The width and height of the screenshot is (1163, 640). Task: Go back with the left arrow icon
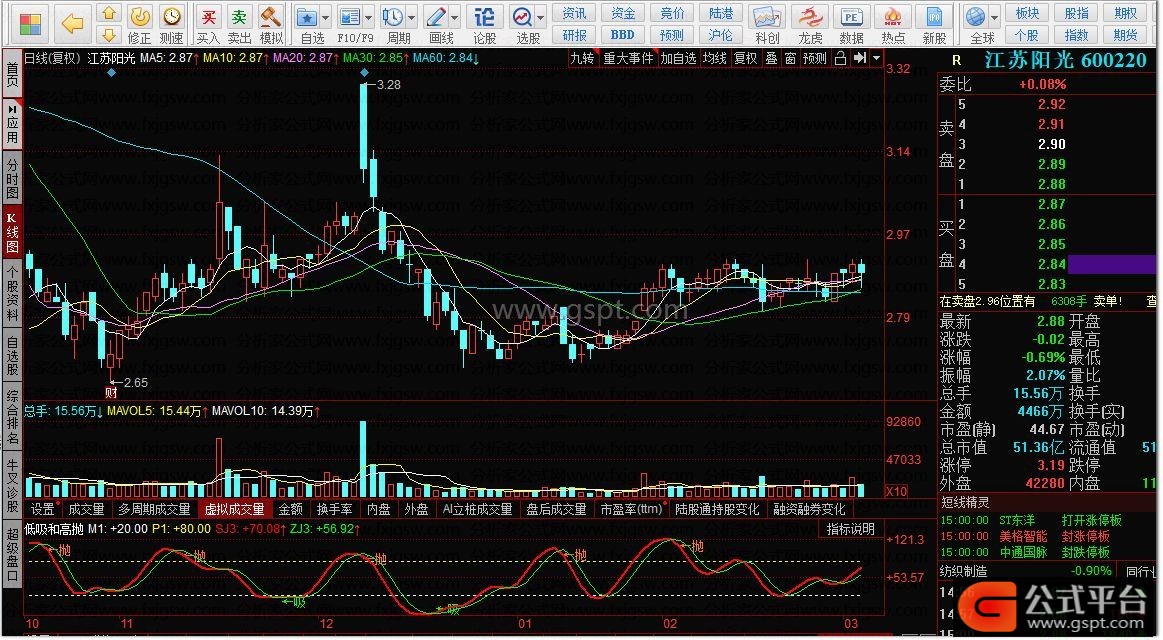point(72,24)
